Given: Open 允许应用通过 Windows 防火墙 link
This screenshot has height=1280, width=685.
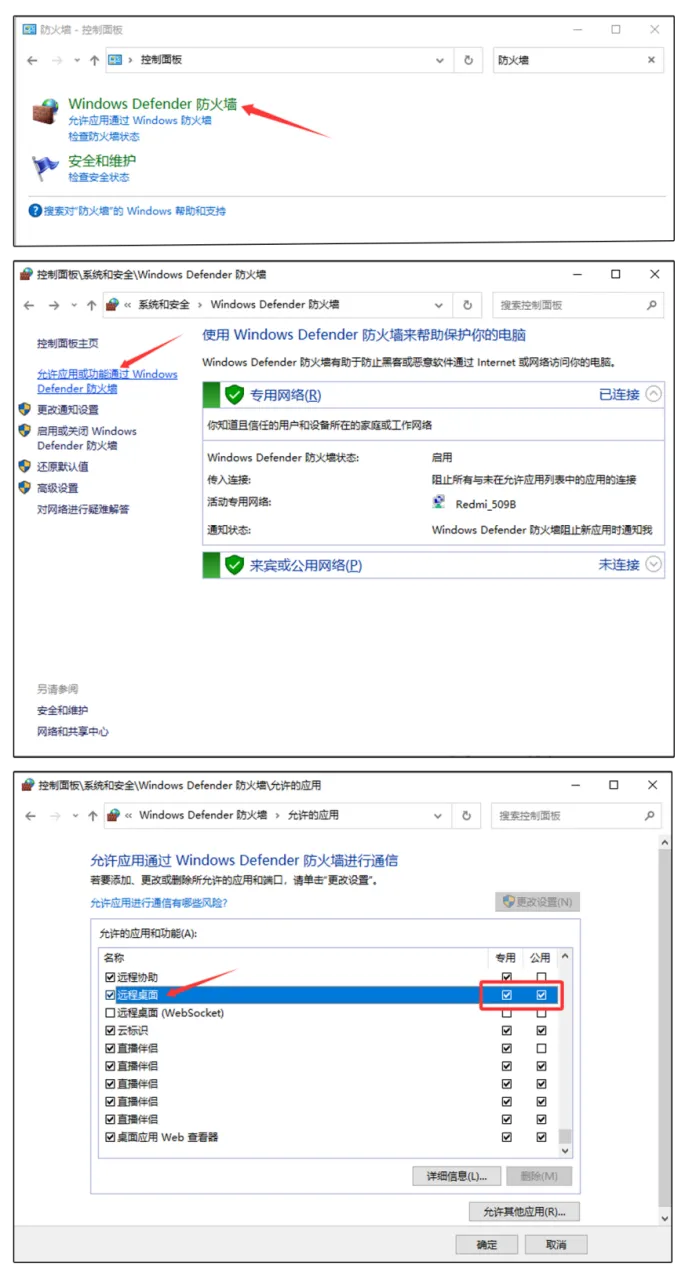Looking at the screenshot, I should click(x=140, y=120).
